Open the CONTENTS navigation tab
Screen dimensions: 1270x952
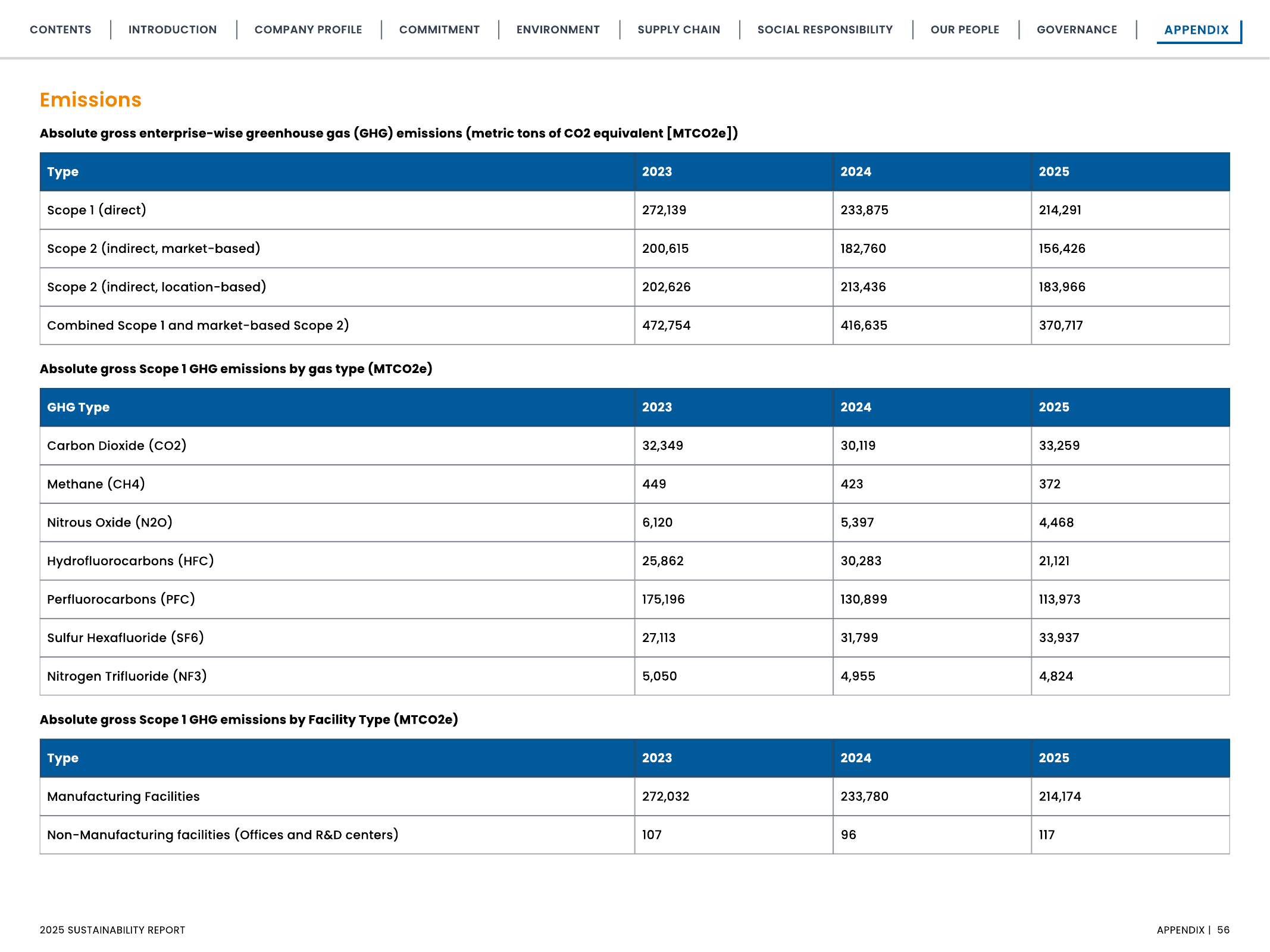60,30
